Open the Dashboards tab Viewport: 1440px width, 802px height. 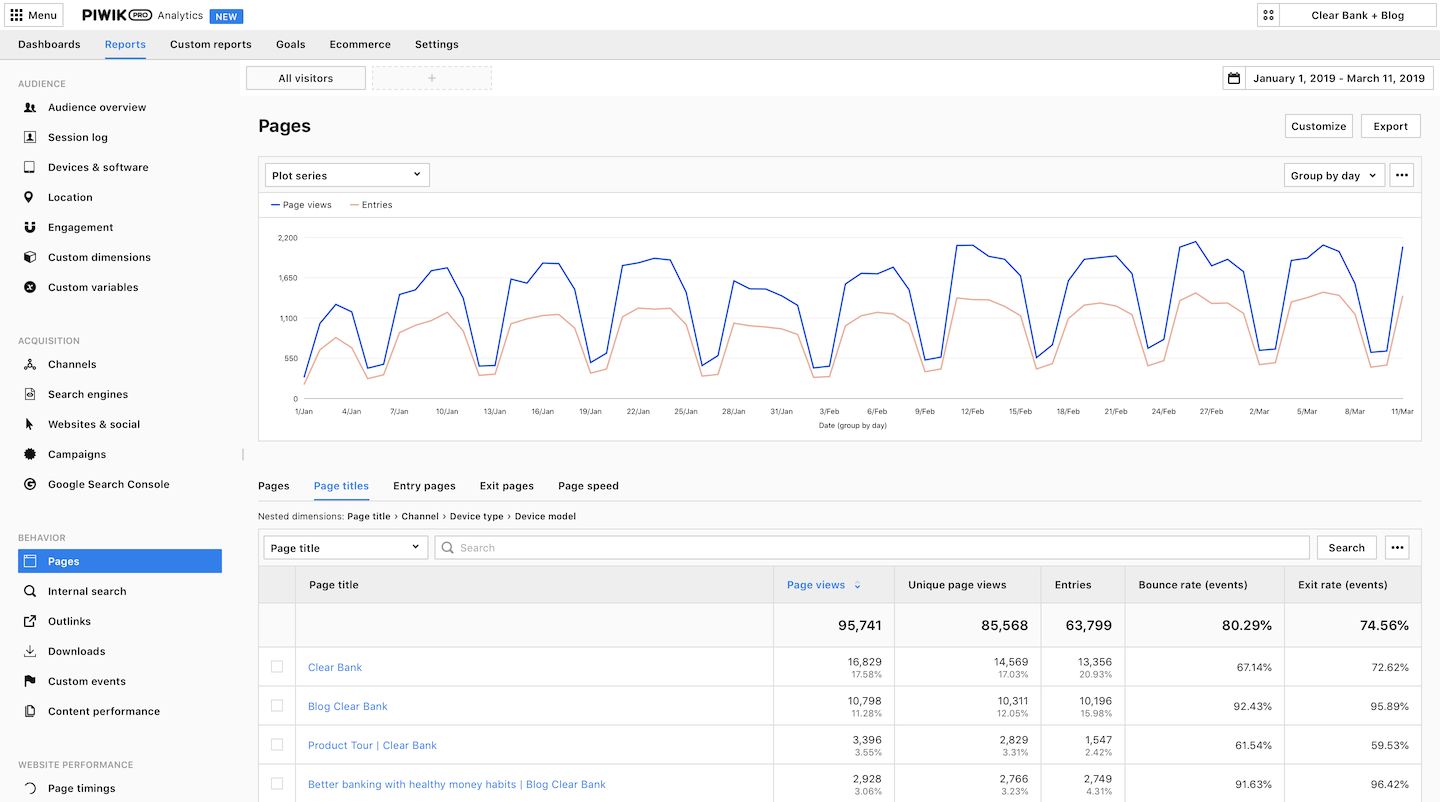point(49,44)
